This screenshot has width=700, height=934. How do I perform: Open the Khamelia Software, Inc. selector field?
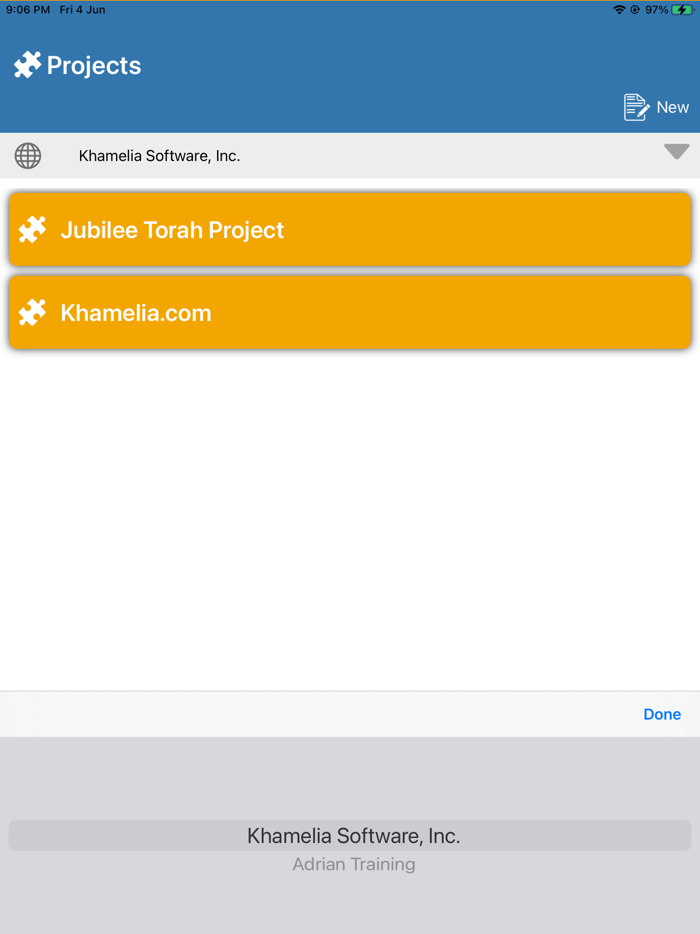pyautogui.click(x=350, y=156)
